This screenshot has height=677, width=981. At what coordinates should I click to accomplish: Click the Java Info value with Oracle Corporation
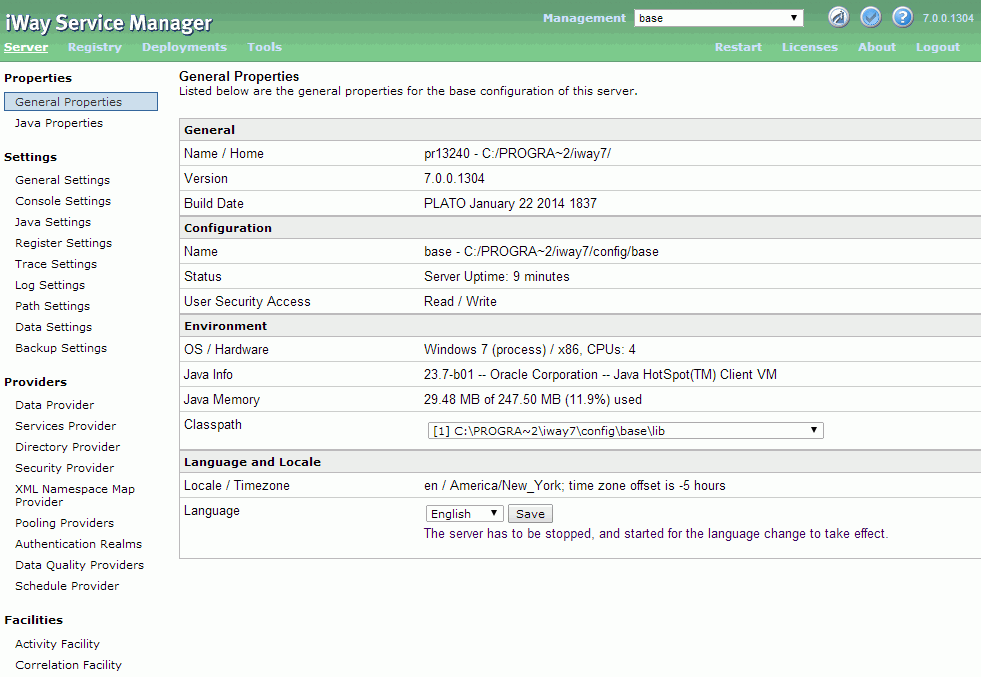click(600, 374)
